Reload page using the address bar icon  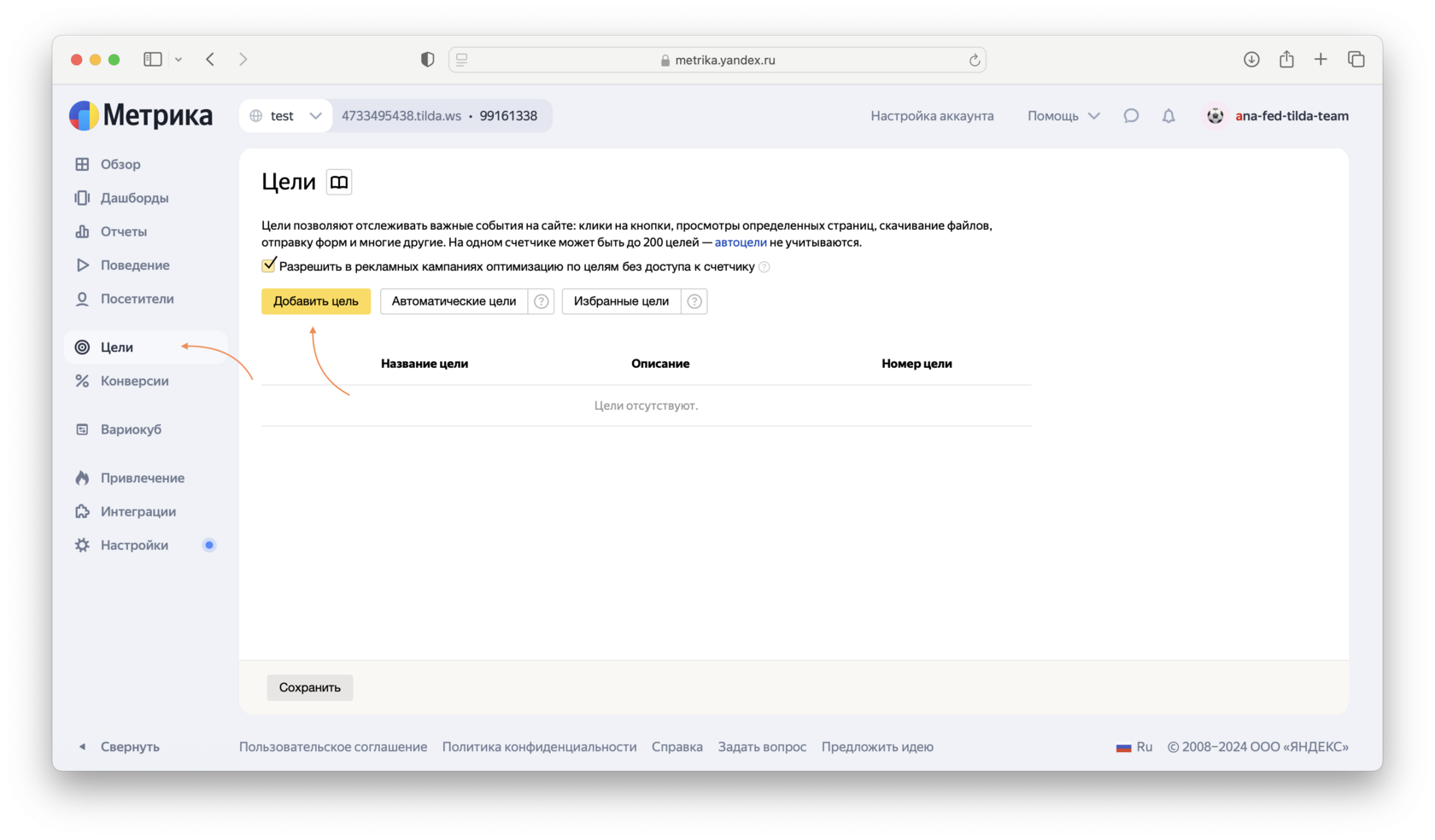(974, 60)
